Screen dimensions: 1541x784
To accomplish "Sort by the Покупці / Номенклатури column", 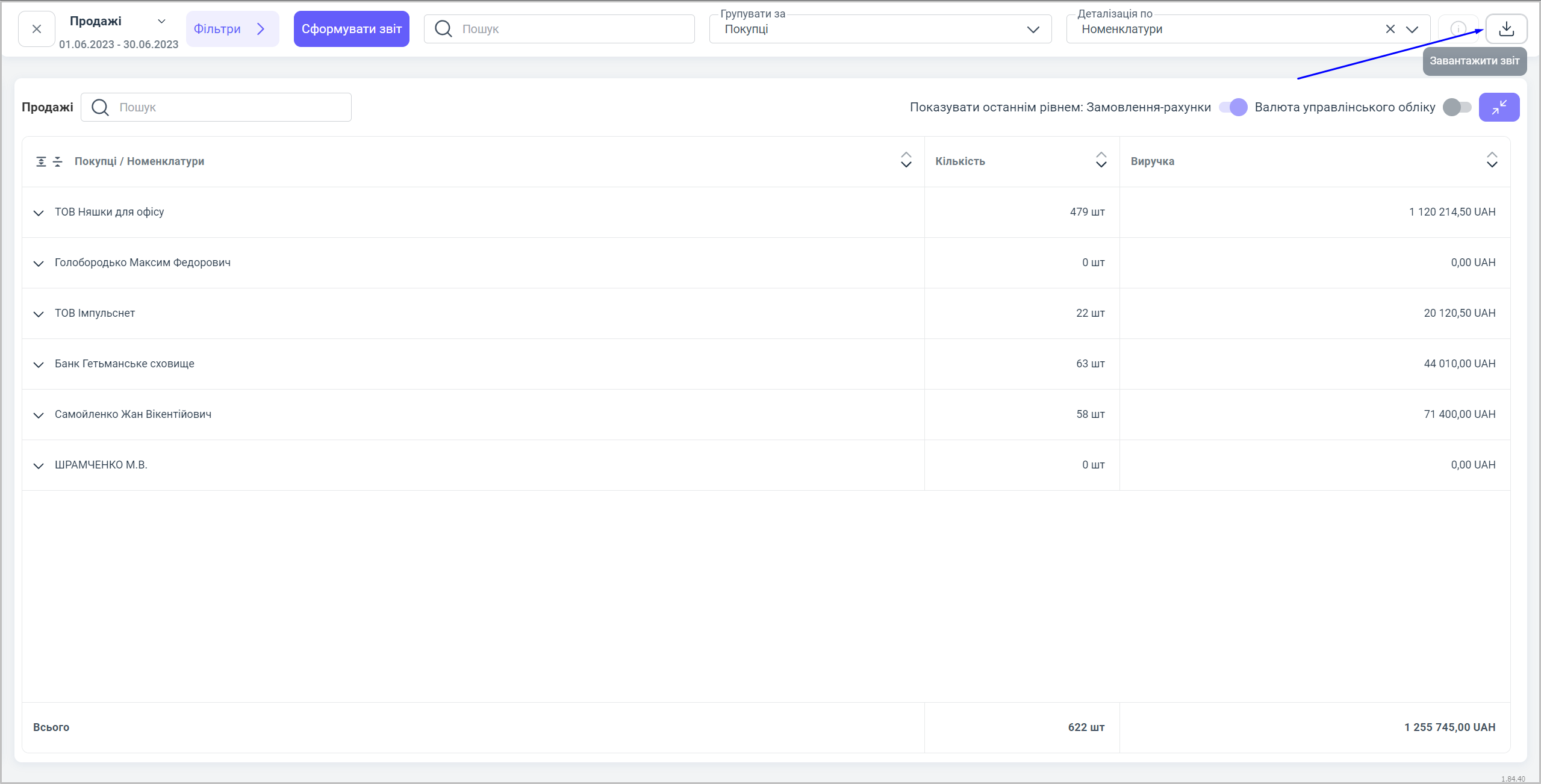I will [x=905, y=160].
